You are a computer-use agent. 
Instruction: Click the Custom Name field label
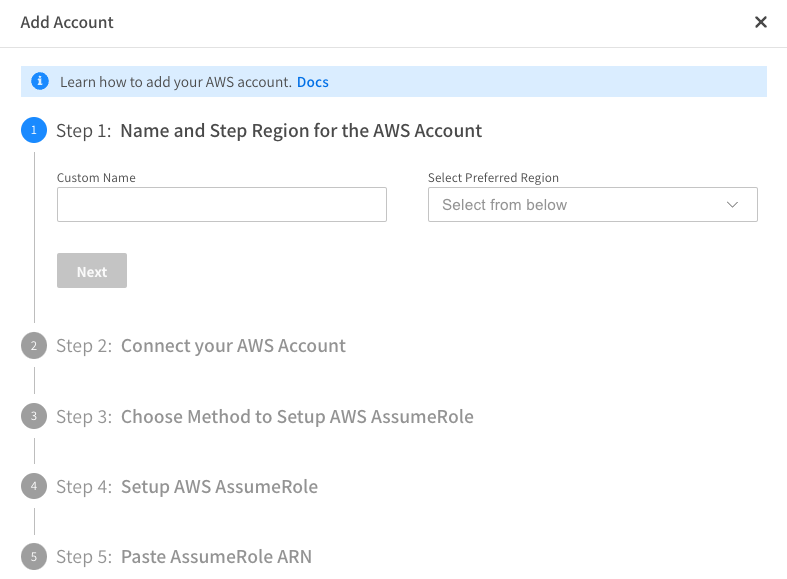[96, 178]
